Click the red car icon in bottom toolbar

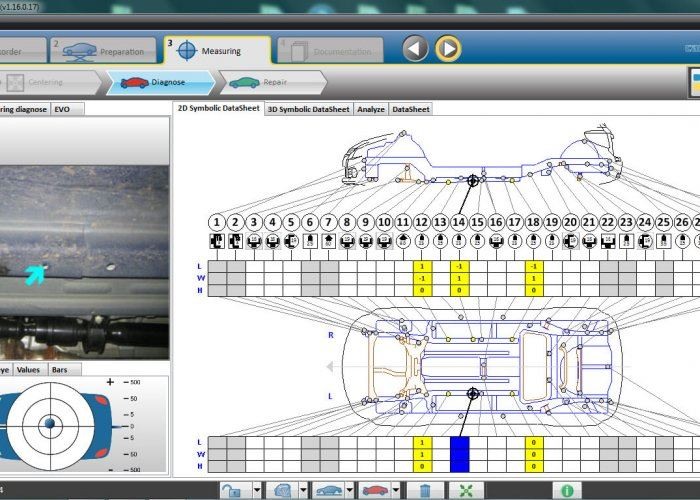click(x=376, y=490)
